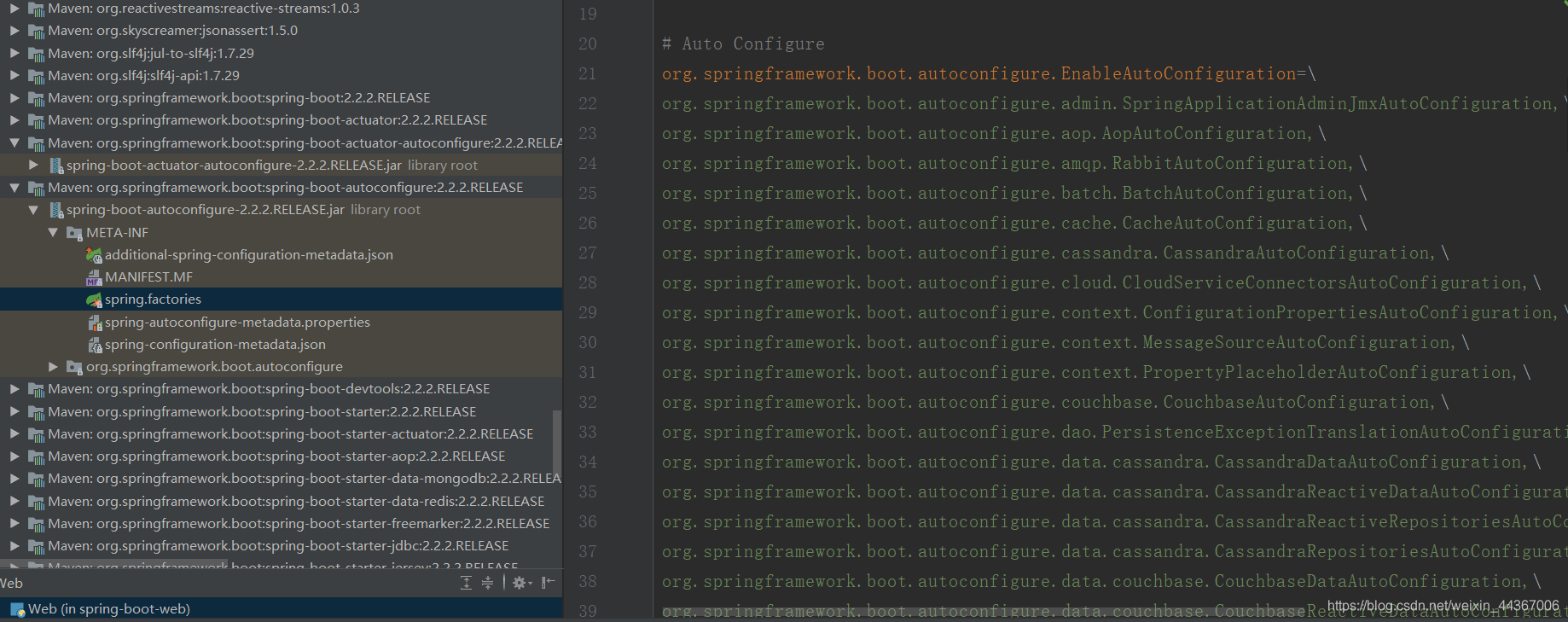This screenshot has width=1568, height=622.
Task: Click RabbitAutoConfiguration text on line 24
Action: click(x=1230, y=163)
